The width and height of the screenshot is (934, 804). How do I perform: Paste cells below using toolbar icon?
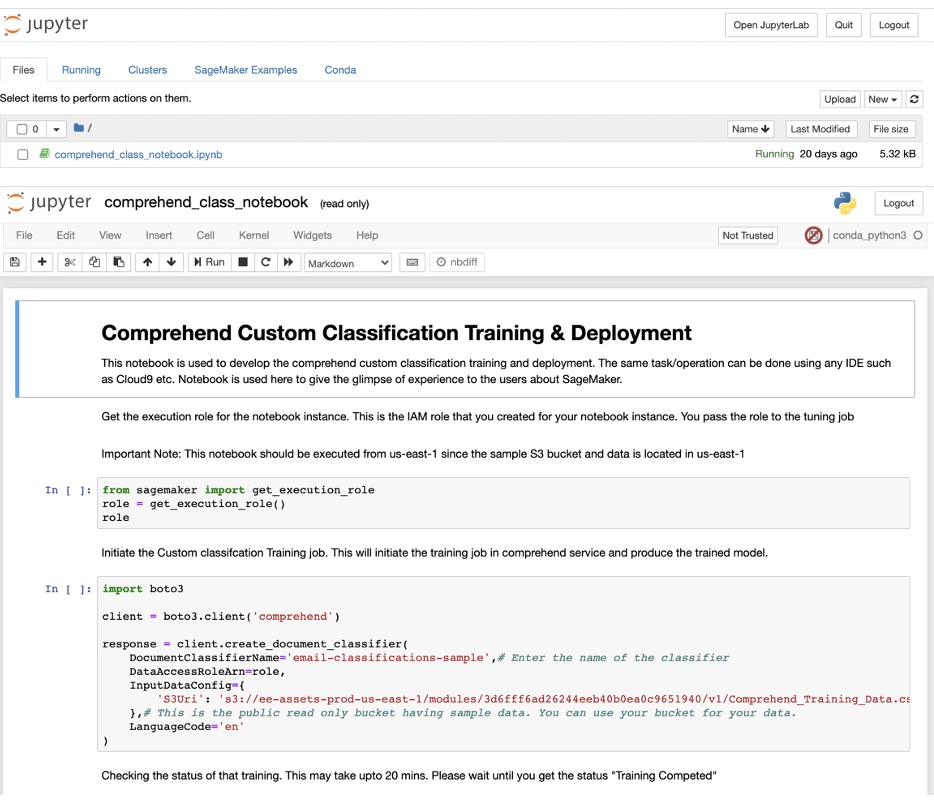(x=119, y=262)
